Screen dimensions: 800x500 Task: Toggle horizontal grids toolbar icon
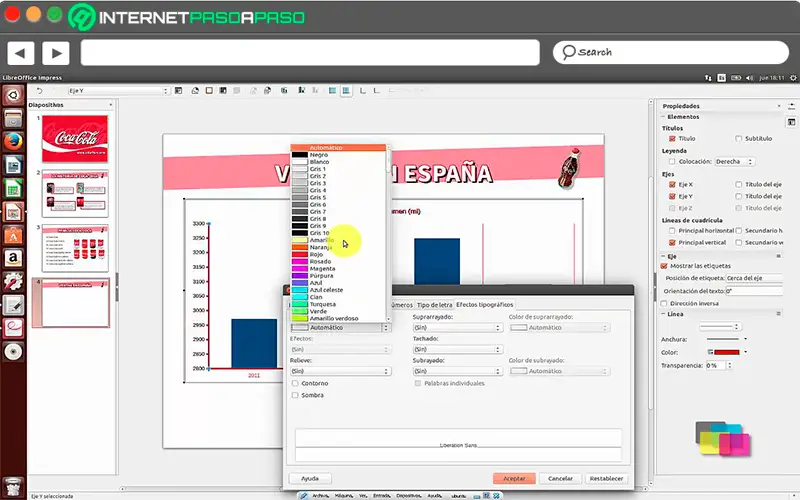point(332,91)
